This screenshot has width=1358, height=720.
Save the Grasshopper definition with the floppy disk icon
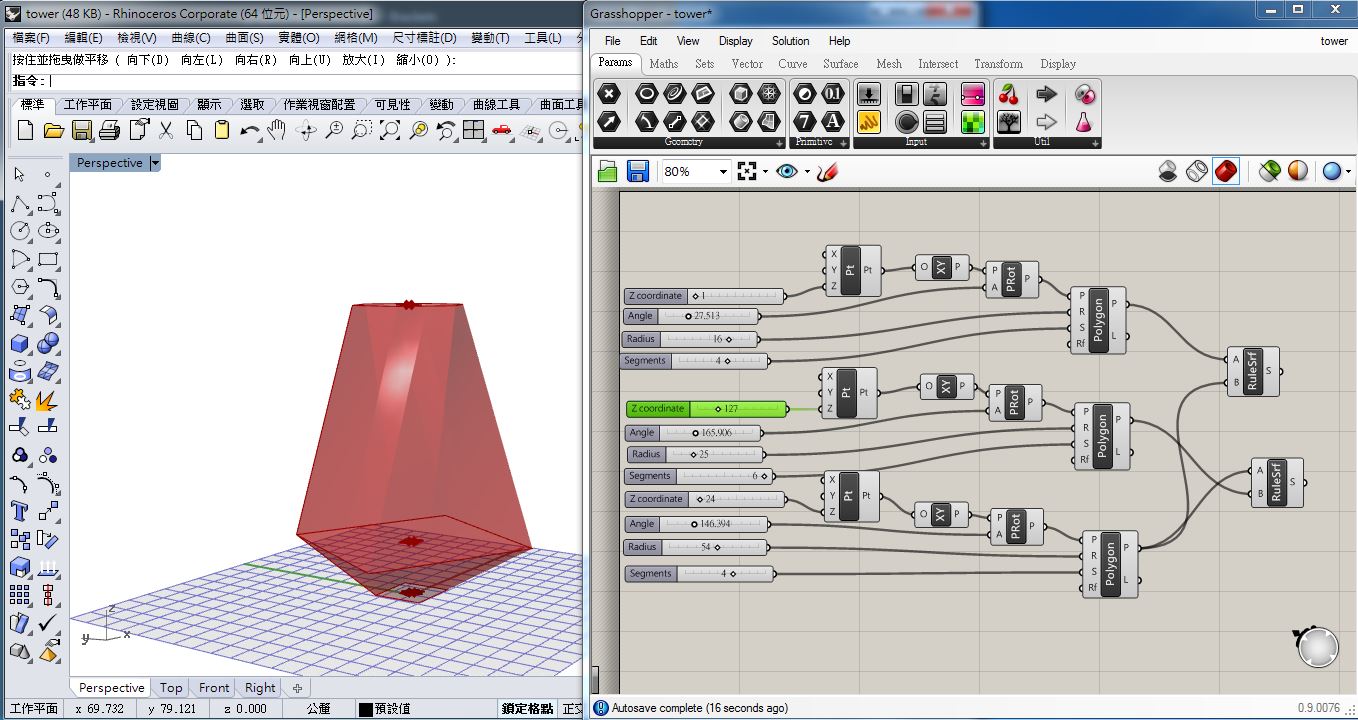click(x=636, y=171)
